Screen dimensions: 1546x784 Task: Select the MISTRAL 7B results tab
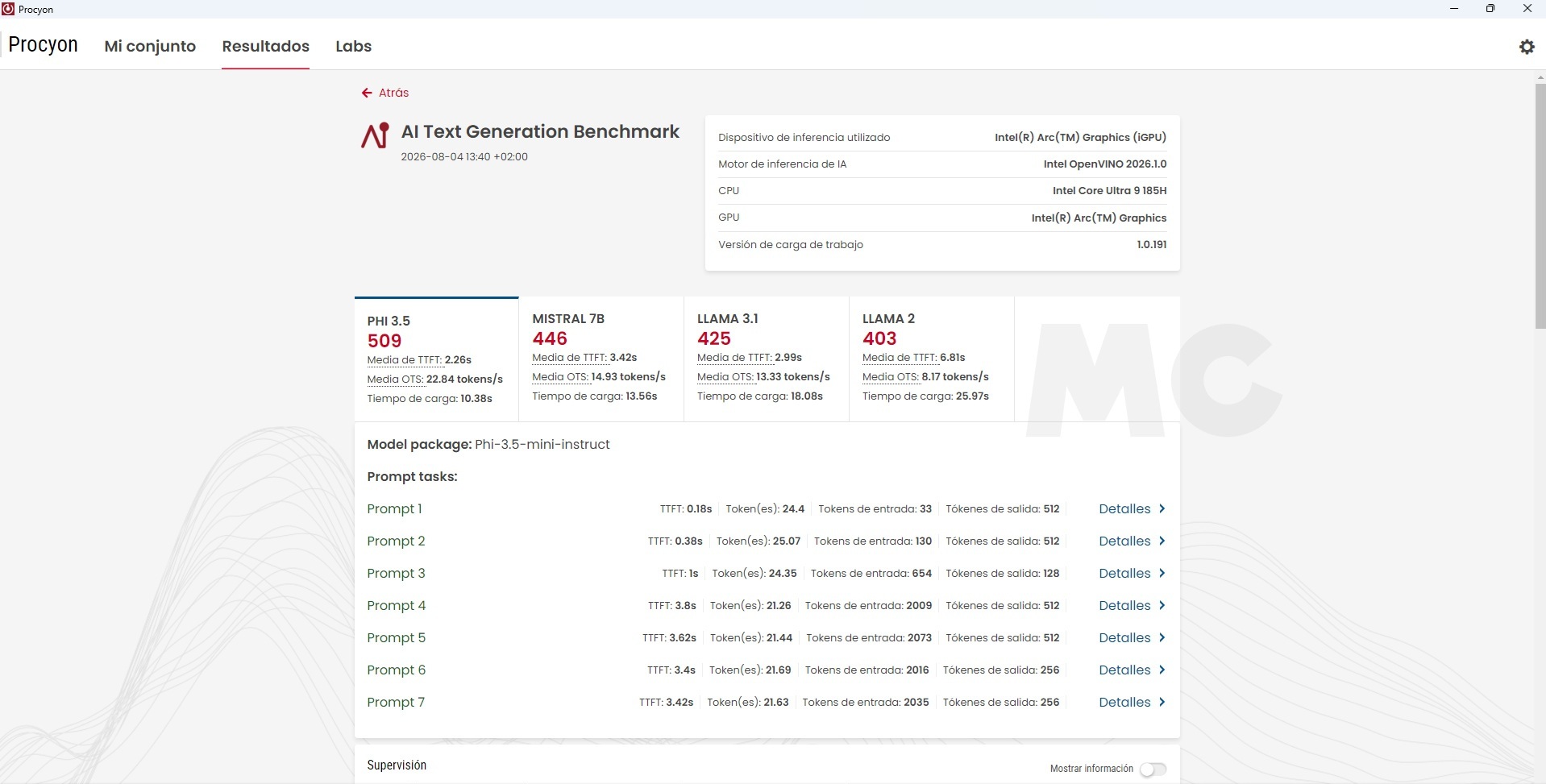pos(601,359)
